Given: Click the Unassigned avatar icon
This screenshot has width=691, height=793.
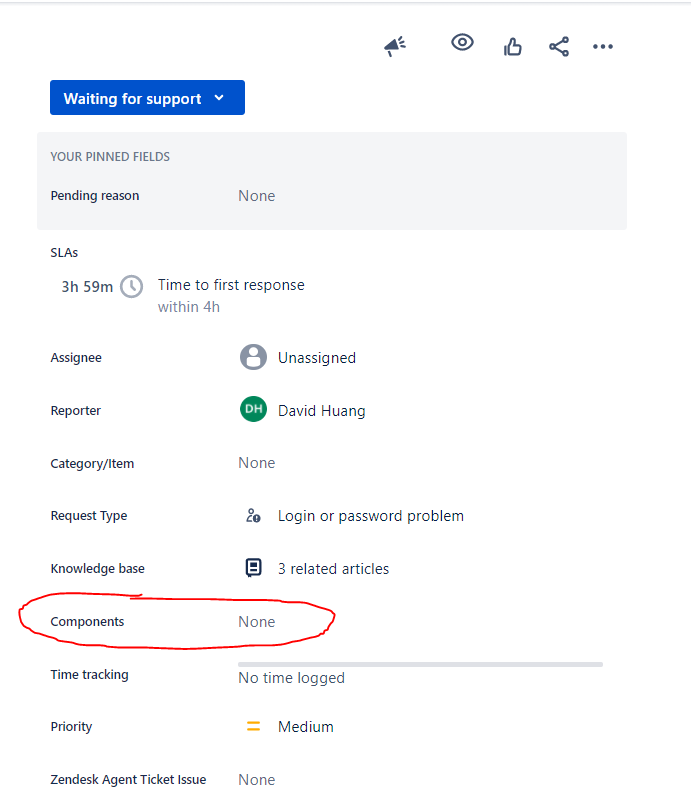Looking at the screenshot, I should [253, 357].
